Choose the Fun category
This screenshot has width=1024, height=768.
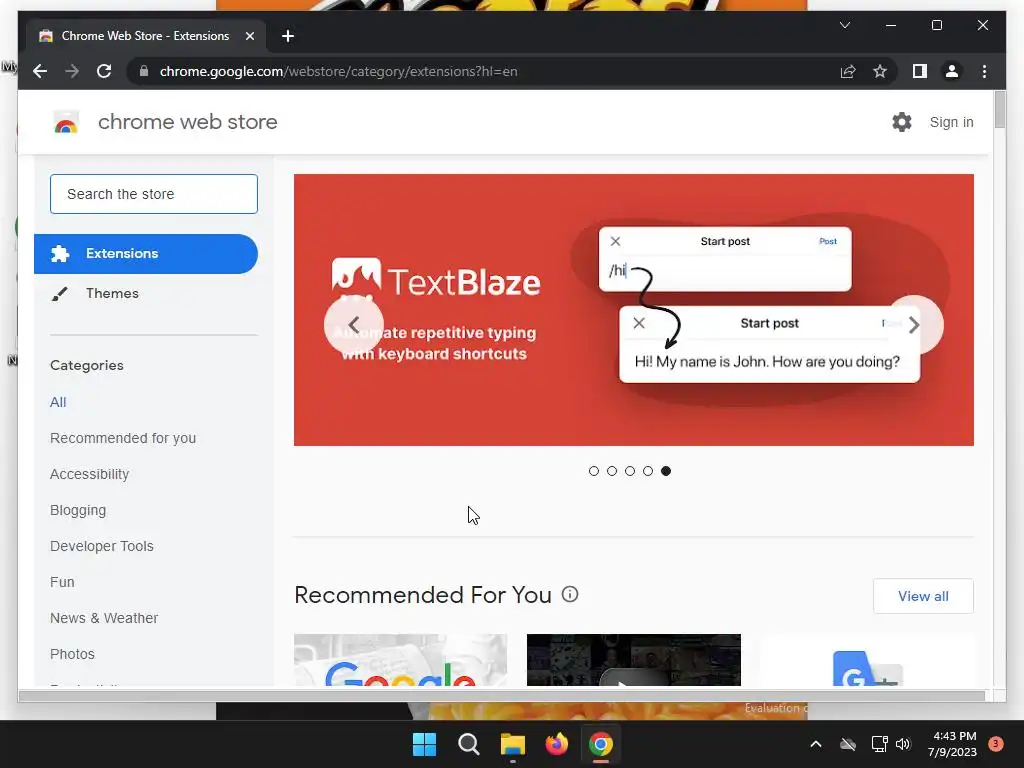pos(62,582)
